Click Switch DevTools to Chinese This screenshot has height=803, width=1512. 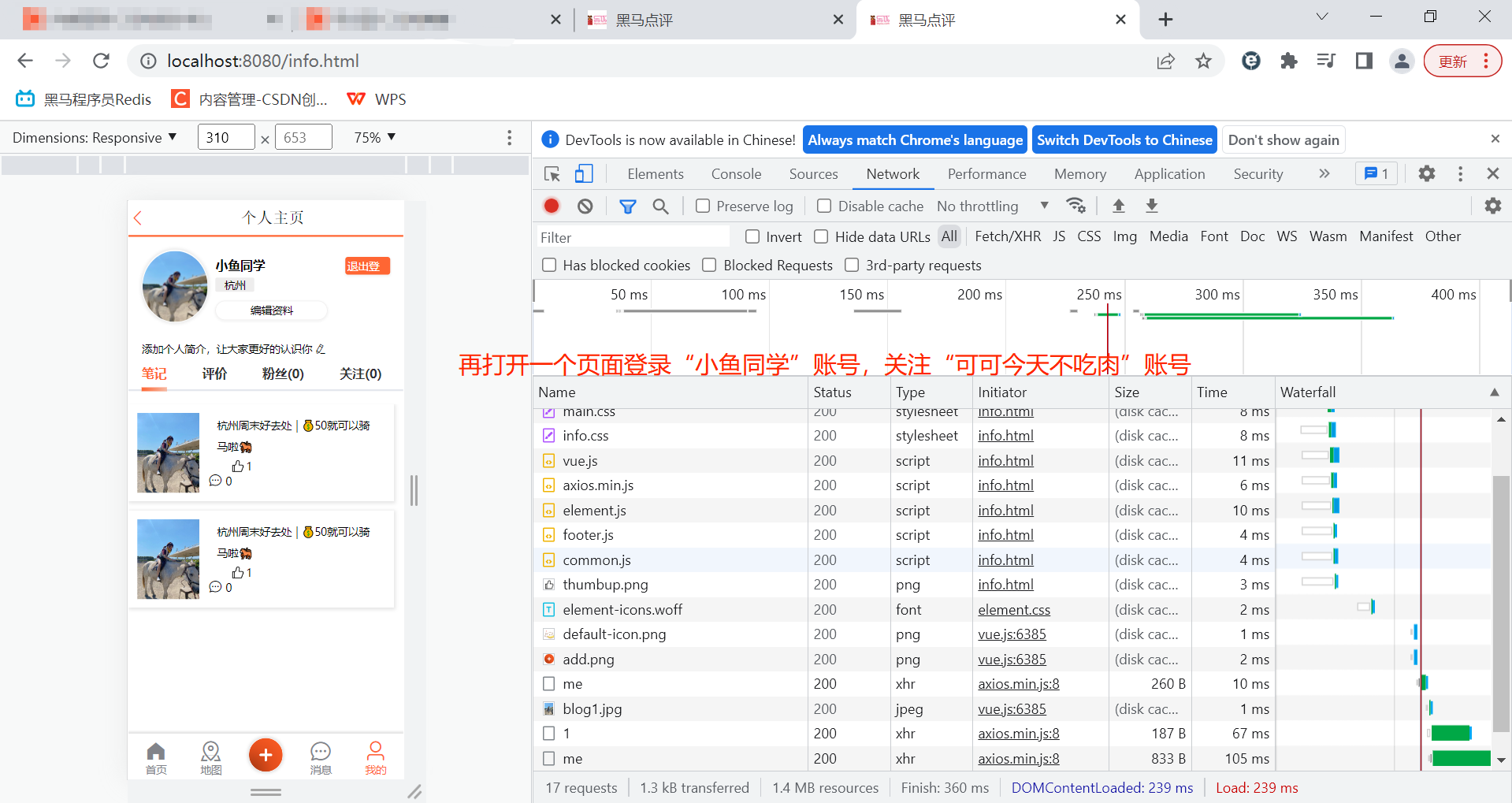[x=1124, y=139]
